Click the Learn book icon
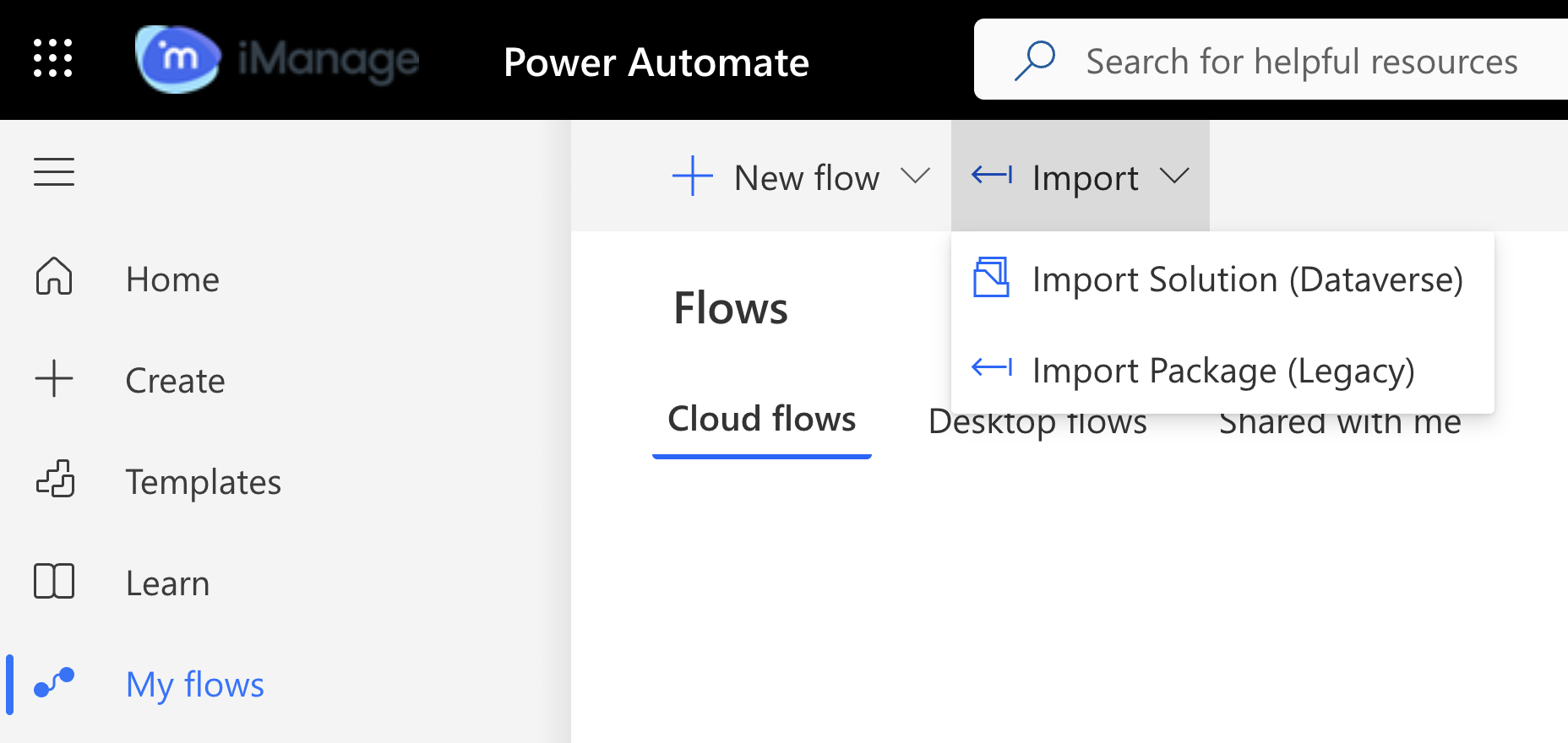 tap(54, 581)
